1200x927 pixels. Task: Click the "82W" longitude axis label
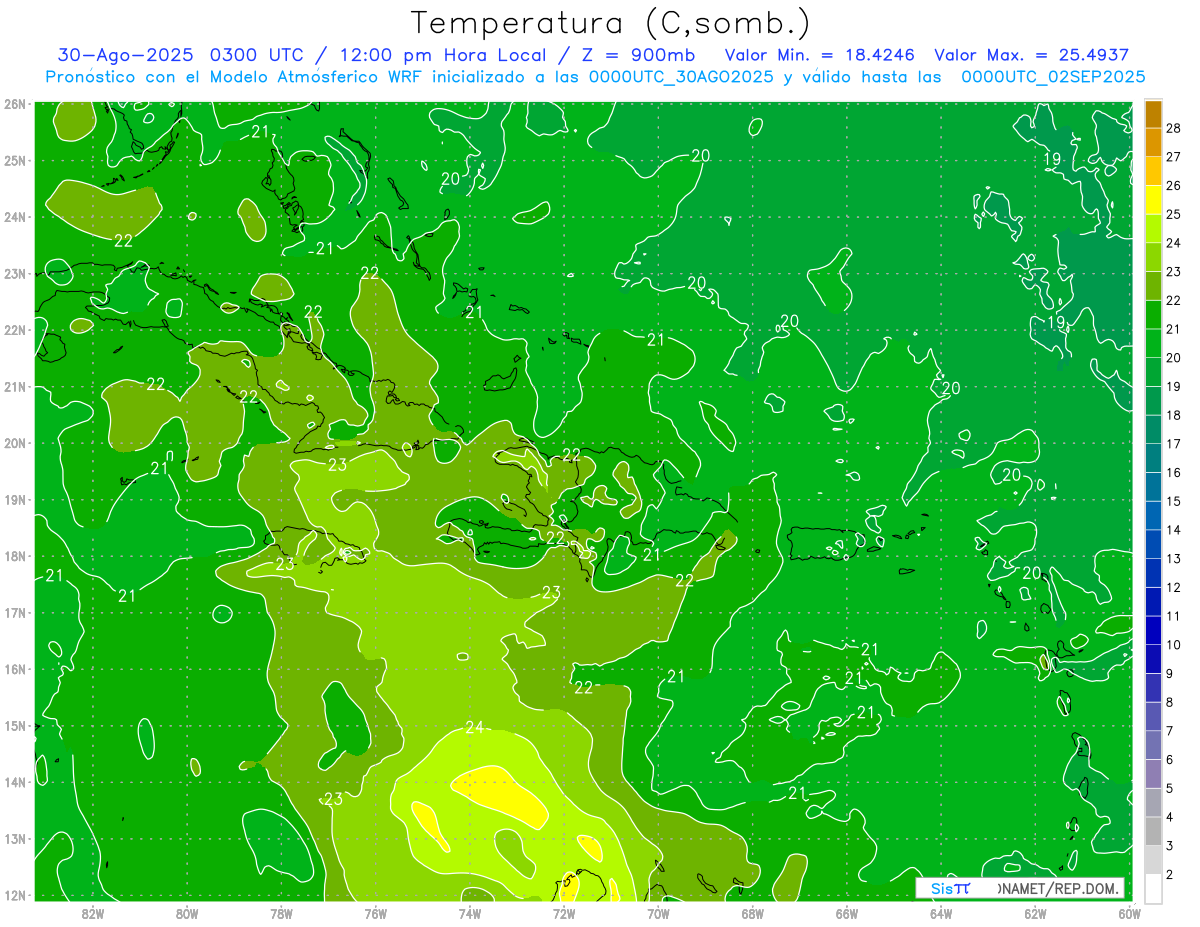click(93, 912)
